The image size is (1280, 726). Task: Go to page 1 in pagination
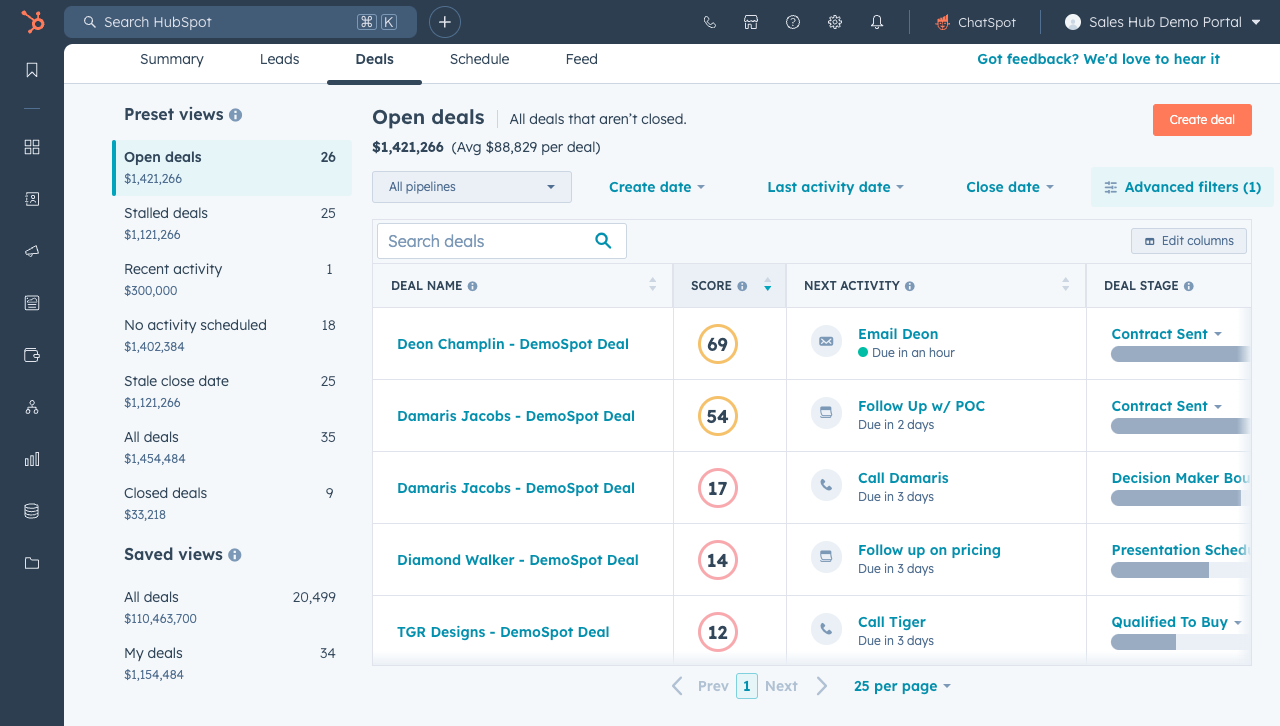[746, 686]
